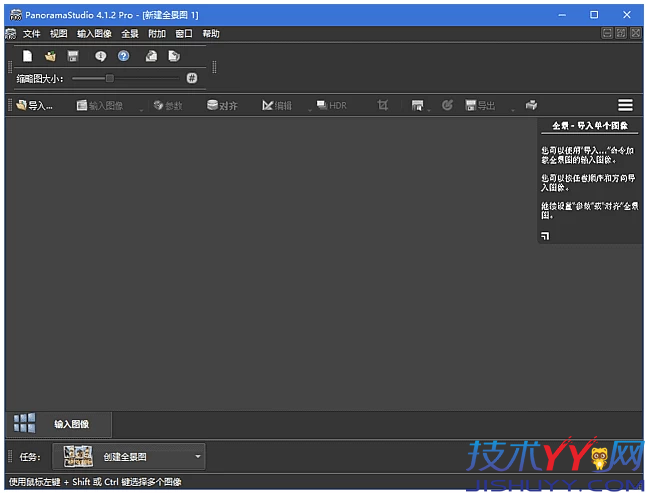This screenshot has height=493, width=646.
Task: Click the 任务: label
Action: [30, 457]
